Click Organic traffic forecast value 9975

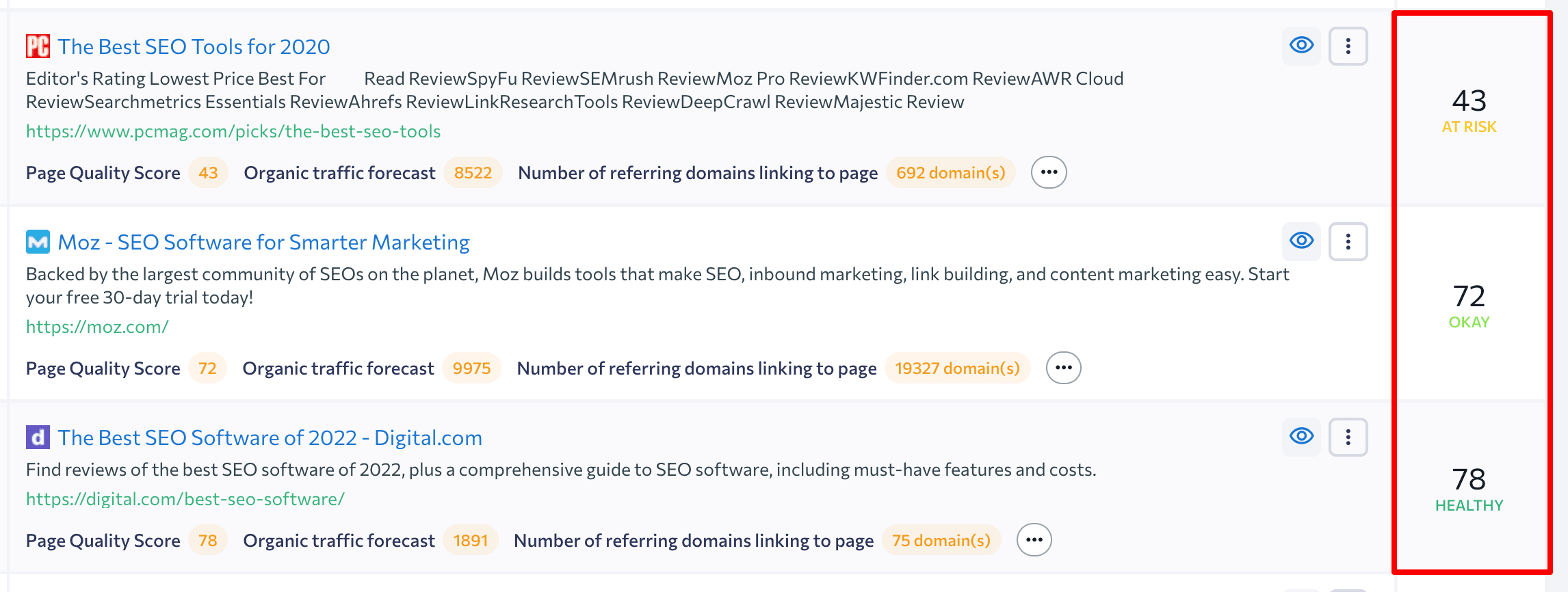click(x=471, y=368)
